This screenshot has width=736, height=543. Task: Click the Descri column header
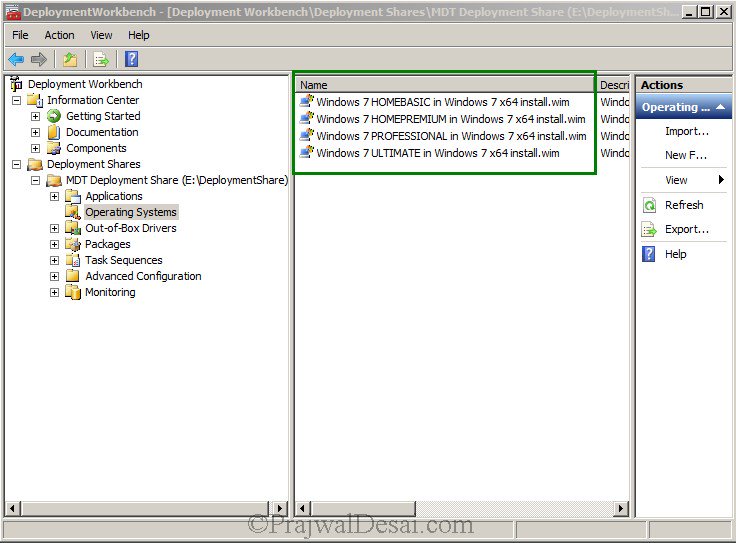click(613, 85)
